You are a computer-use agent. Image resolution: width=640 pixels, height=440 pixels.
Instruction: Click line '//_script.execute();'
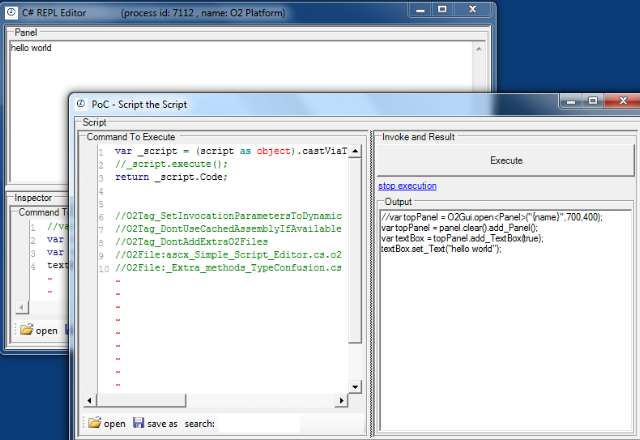(171, 164)
